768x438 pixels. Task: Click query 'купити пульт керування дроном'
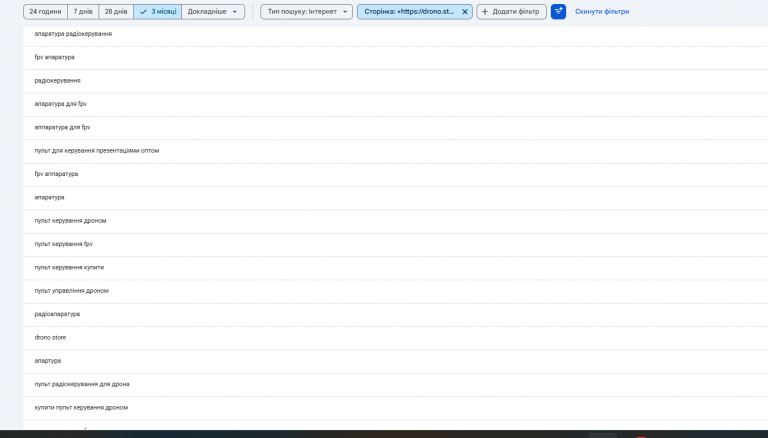[x=81, y=408]
